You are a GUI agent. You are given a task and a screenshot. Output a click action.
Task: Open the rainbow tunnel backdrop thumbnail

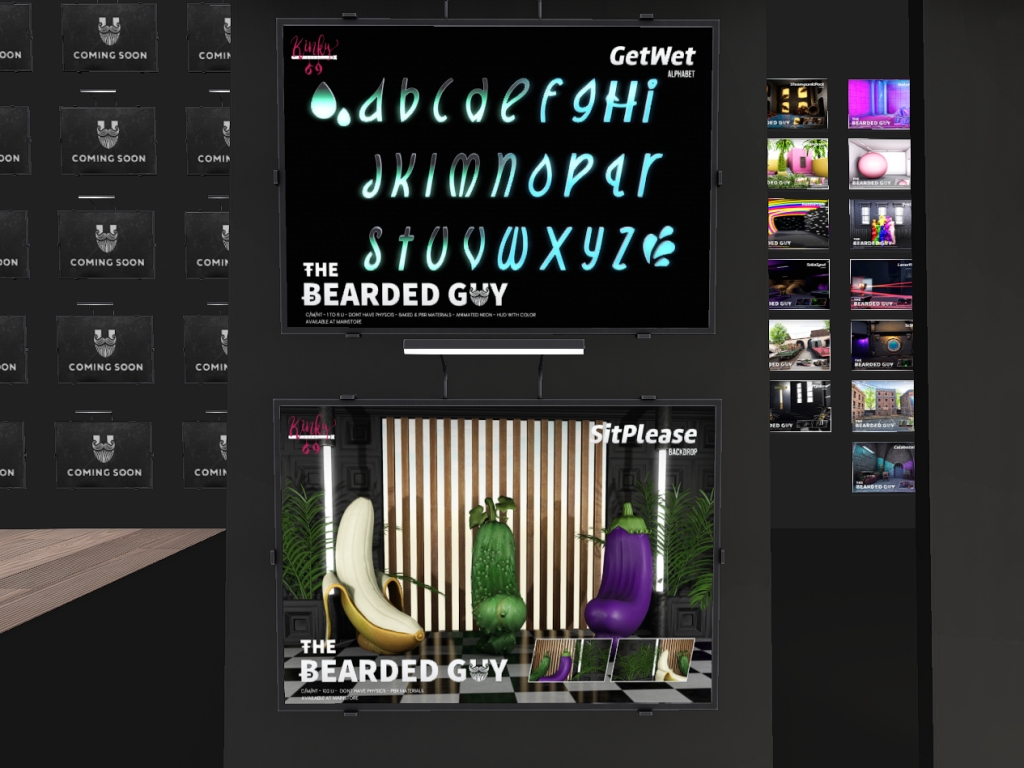(798, 223)
